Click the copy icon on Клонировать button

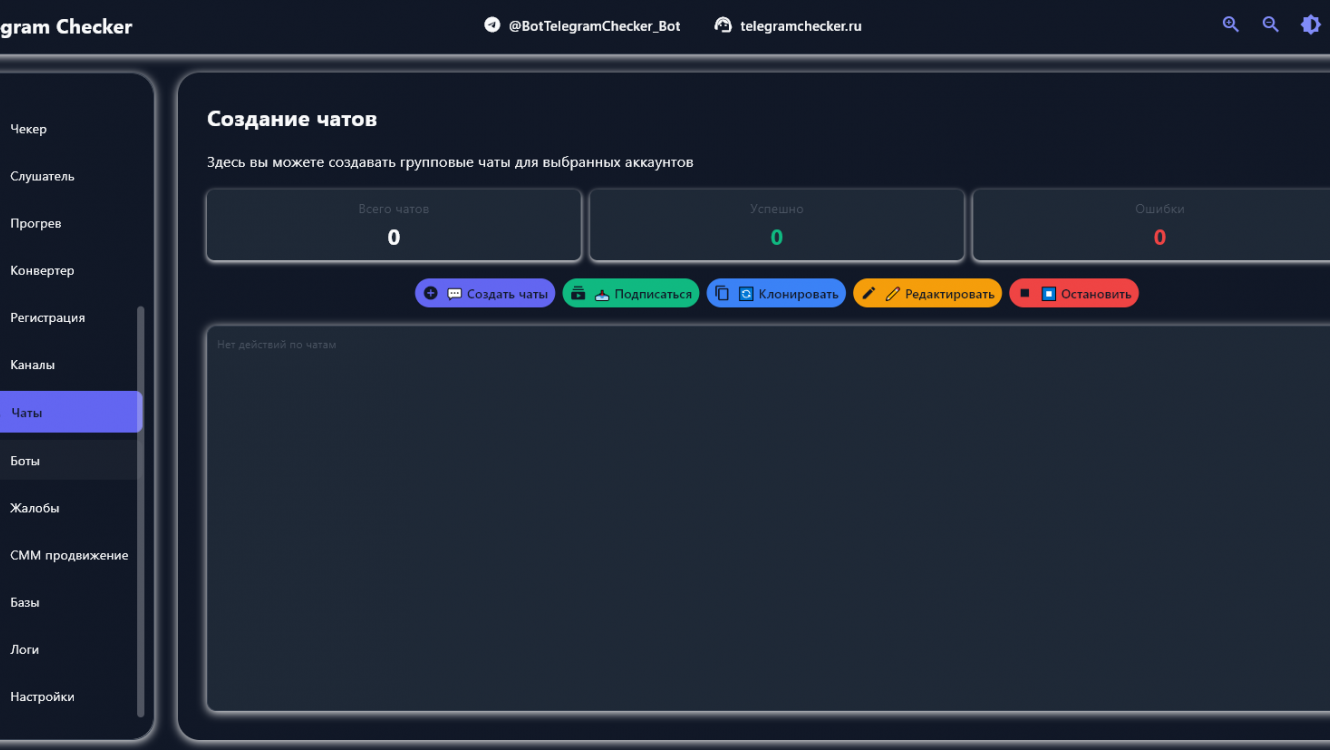pyautogui.click(x=722, y=293)
